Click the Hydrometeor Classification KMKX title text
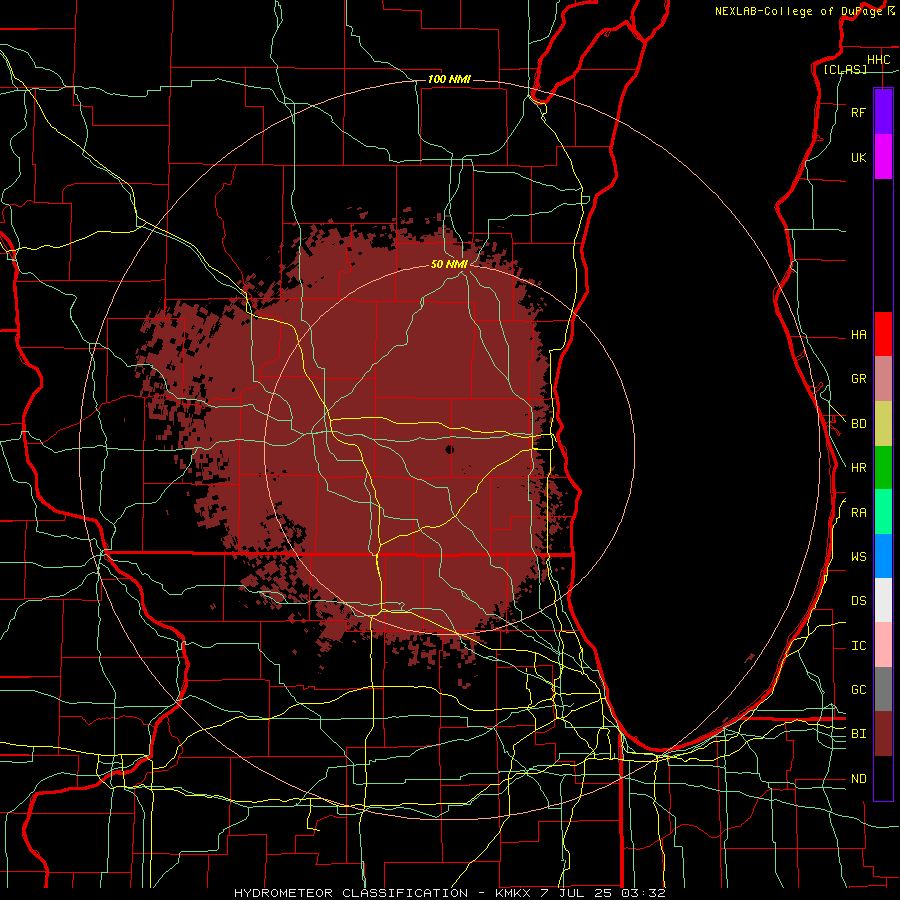900x900 pixels. point(449,893)
